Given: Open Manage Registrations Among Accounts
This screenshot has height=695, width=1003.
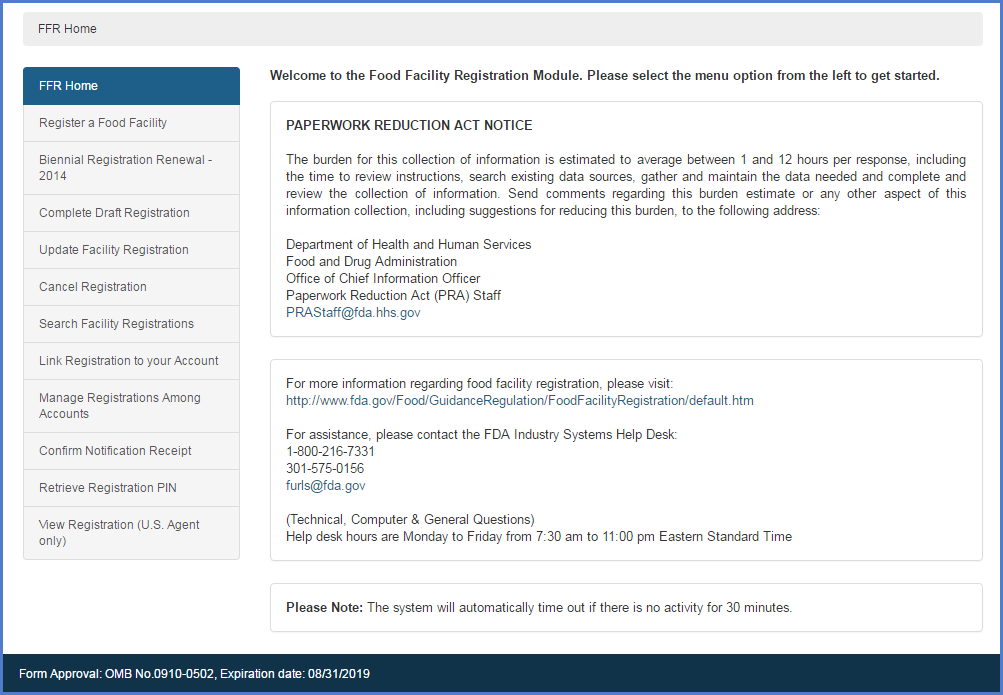Looking at the screenshot, I should point(119,406).
